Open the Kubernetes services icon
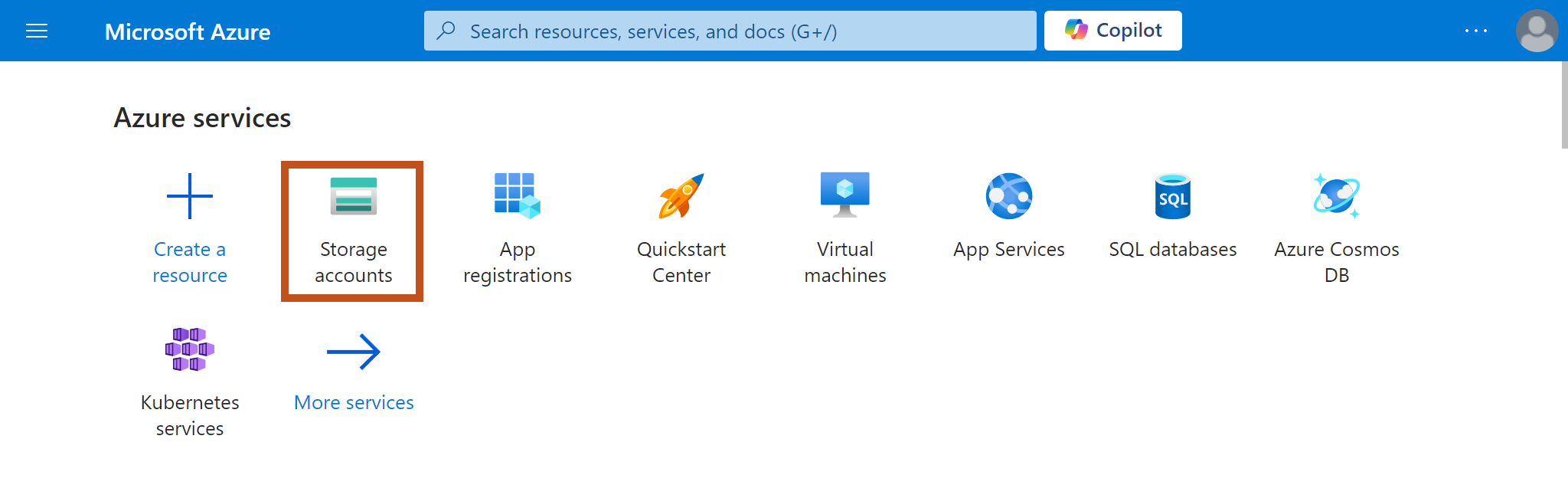Viewport: 1568px width, 498px height. pos(190,349)
